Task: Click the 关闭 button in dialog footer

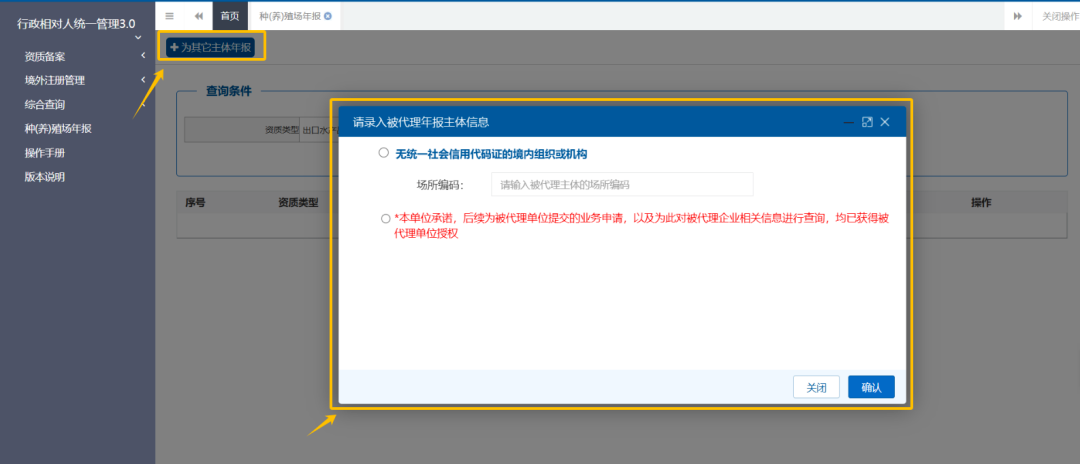Action: (x=817, y=387)
